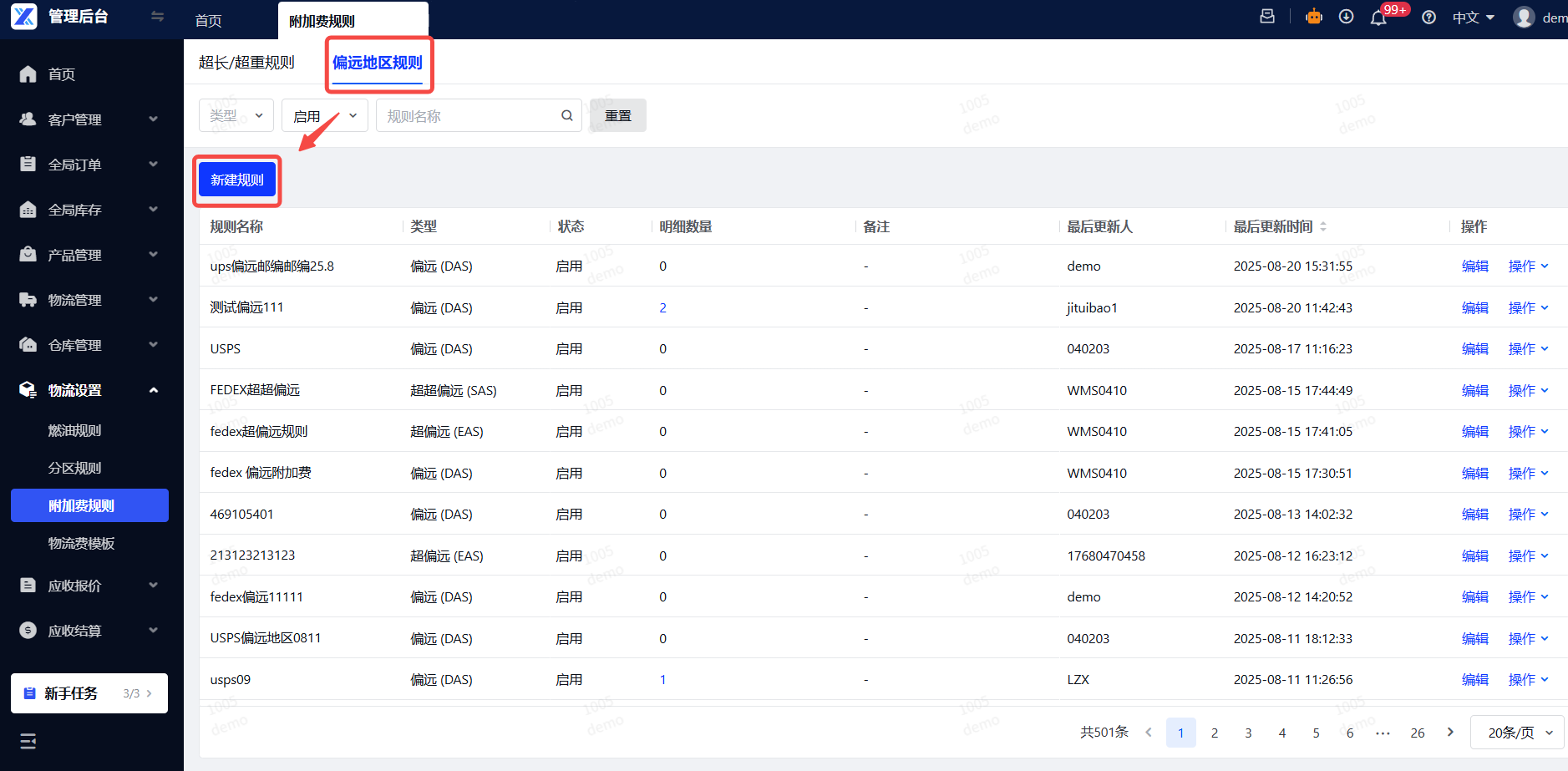This screenshot has width=1568, height=771.
Task: Go to the previous page with the left arrow
Action: [x=1149, y=733]
